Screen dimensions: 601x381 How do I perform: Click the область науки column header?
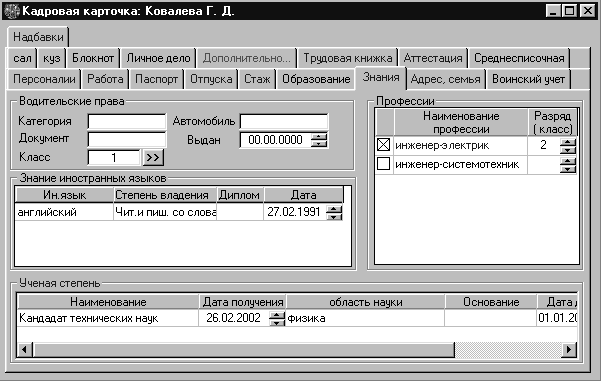(x=366, y=302)
